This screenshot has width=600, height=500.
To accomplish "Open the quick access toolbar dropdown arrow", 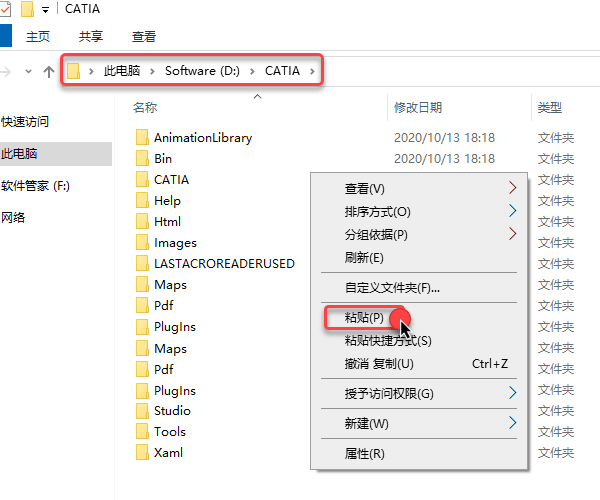I will [x=45, y=10].
